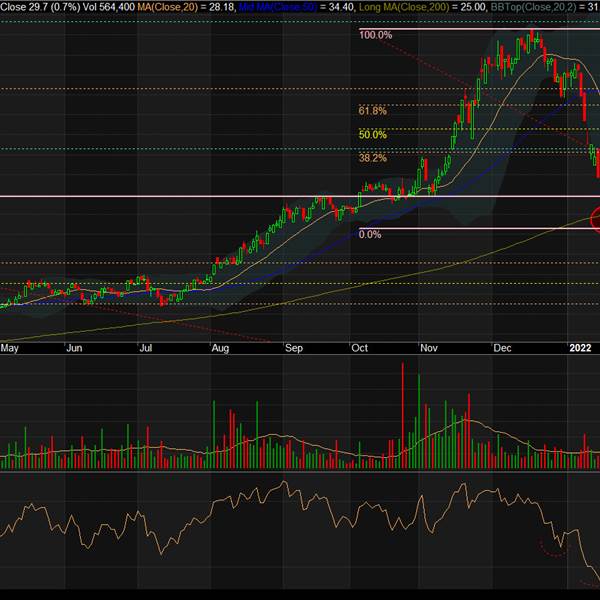Click the 'Vol 564,400' volume readout
Viewport: 600px width, 600px height.
[x=109, y=7]
